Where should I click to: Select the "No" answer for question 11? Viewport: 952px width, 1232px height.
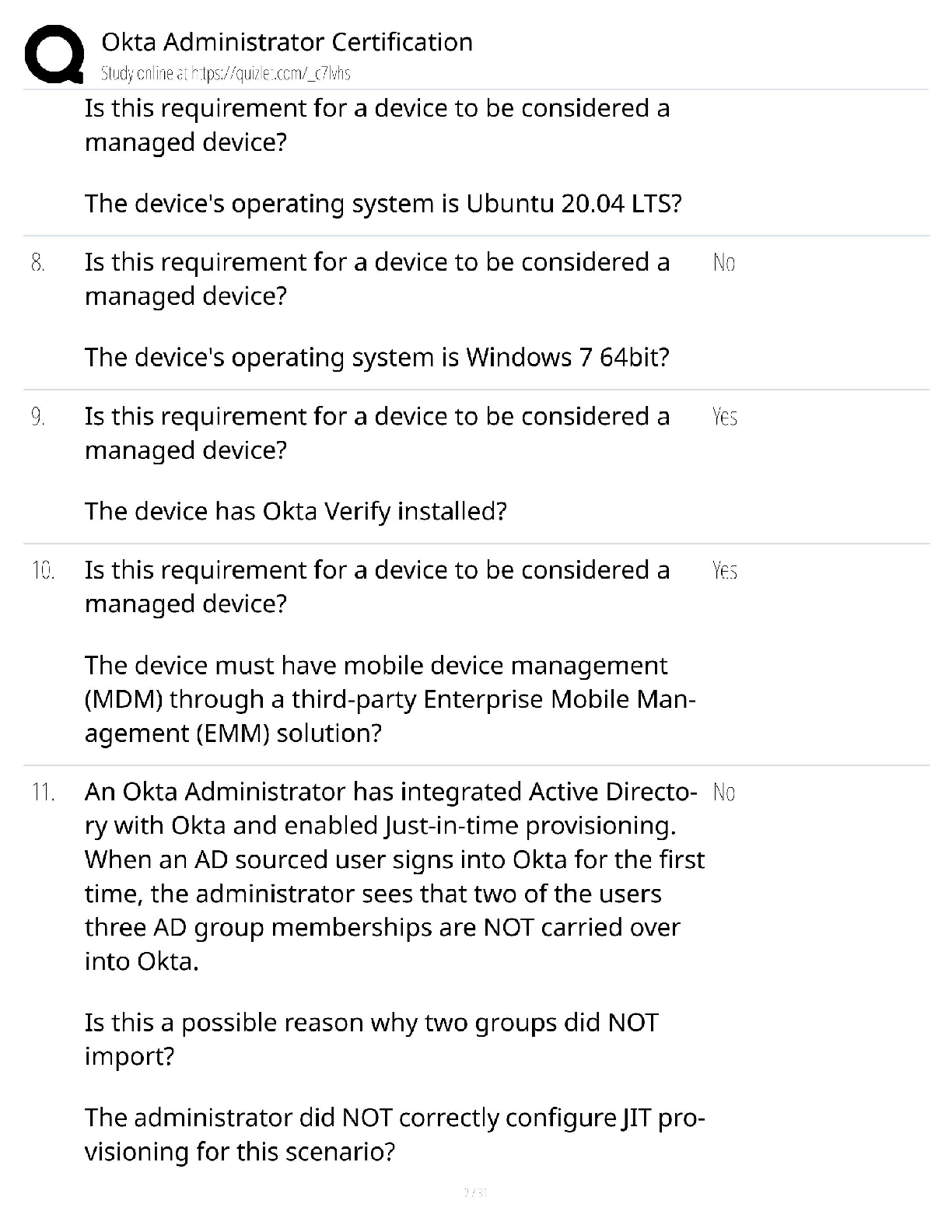pos(723,793)
